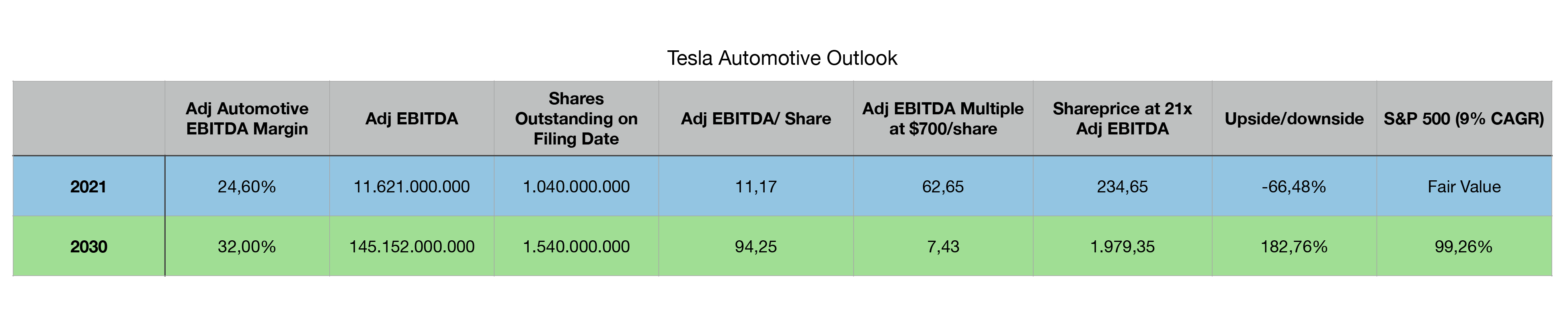Click the -66,48% downside cell
Viewport: 1568px width, 322px height.
click(x=1294, y=187)
